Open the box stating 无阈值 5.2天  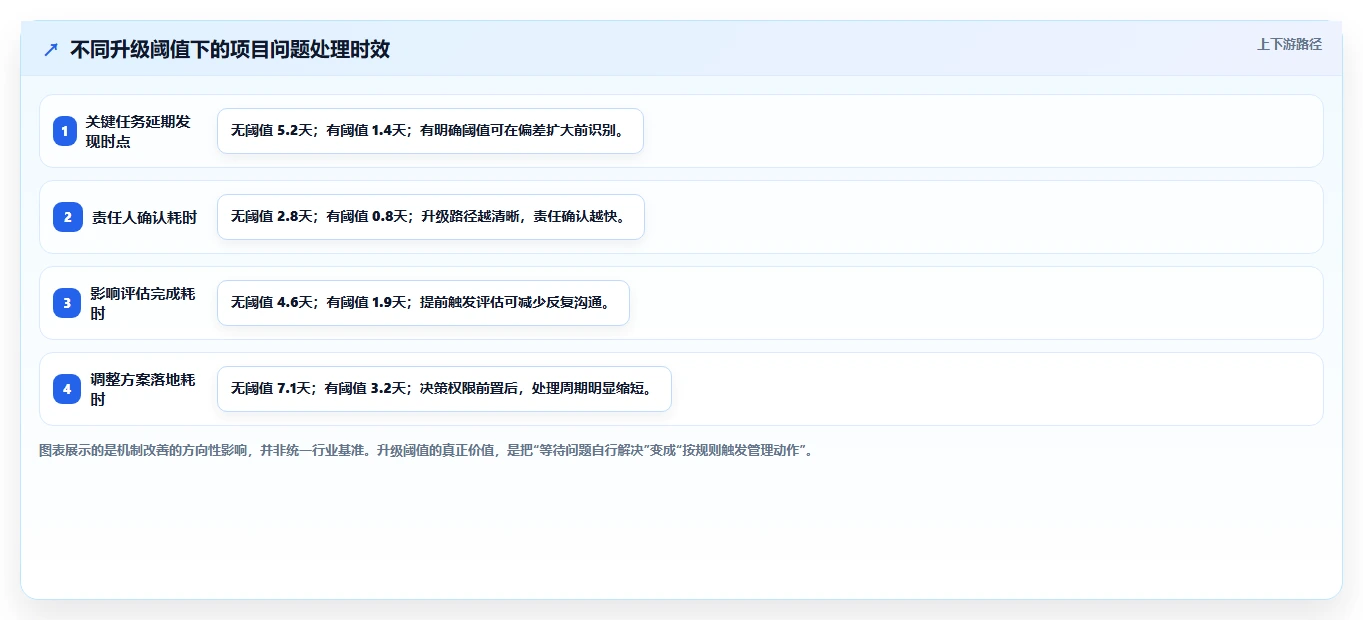(x=430, y=131)
